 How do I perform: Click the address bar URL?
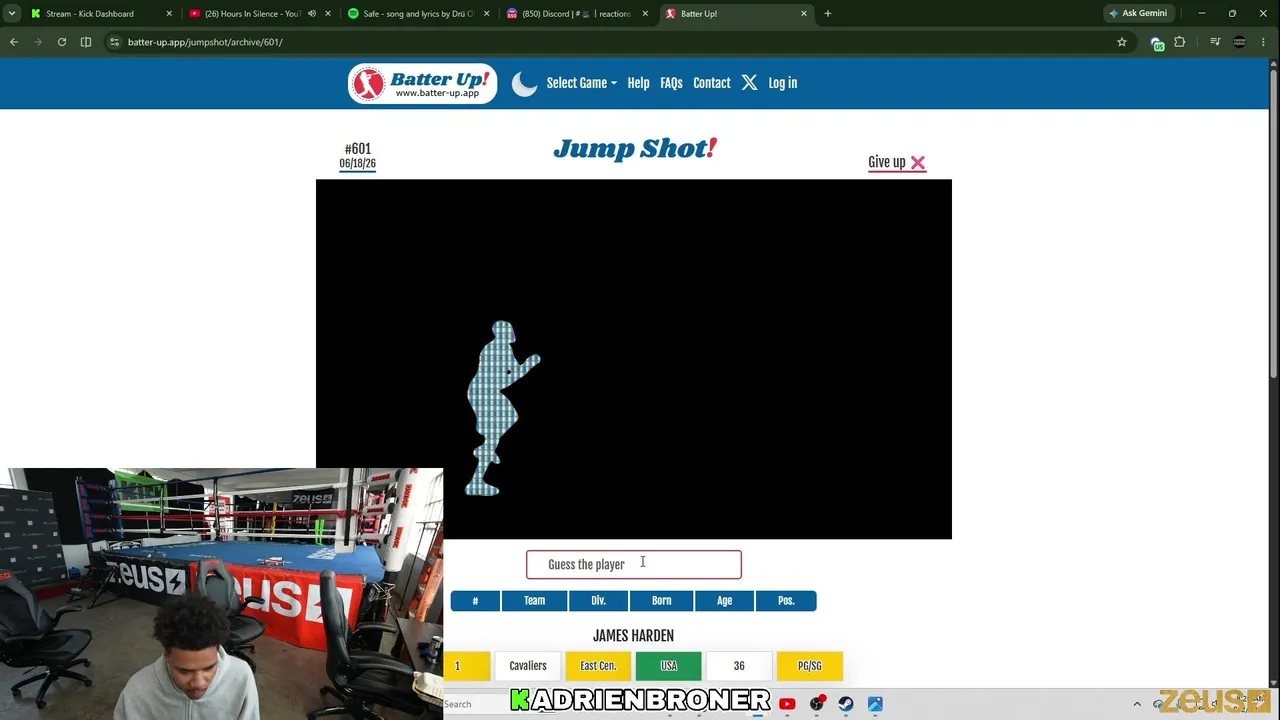coord(205,42)
